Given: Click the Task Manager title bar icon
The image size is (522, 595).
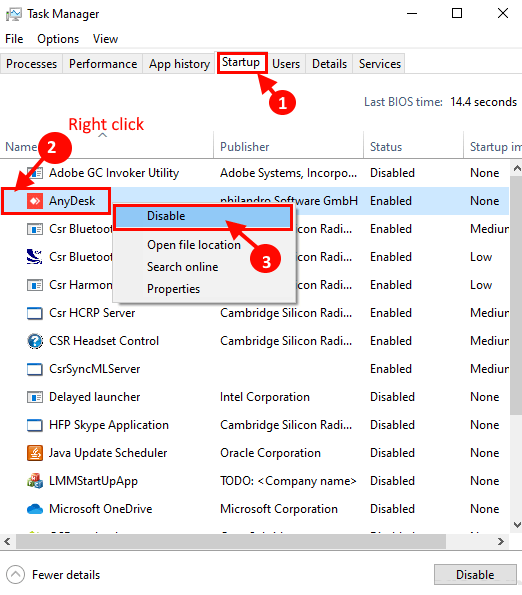Looking at the screenshot, I should pos(14,14).
